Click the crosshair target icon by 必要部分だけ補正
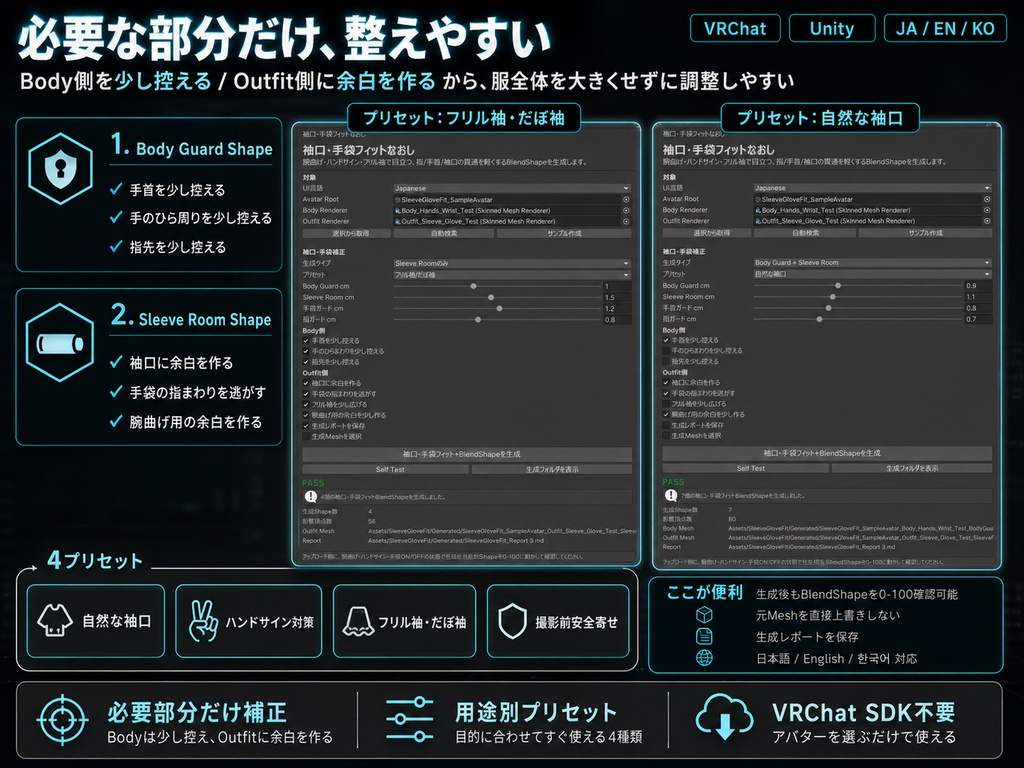 [x=63, y=720]
